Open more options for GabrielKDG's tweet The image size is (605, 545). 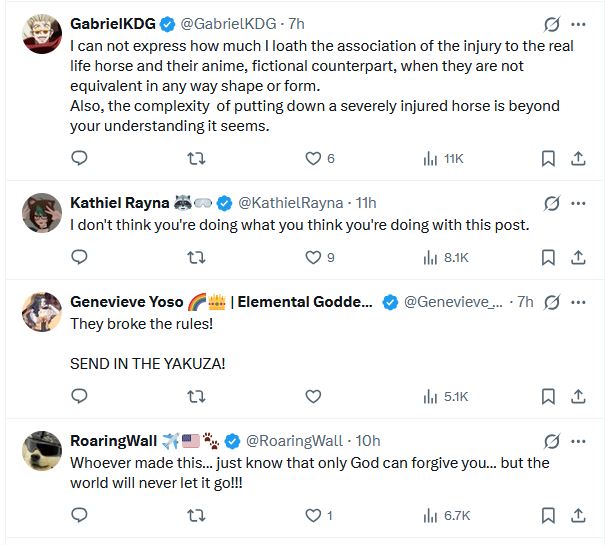(578, 23)
